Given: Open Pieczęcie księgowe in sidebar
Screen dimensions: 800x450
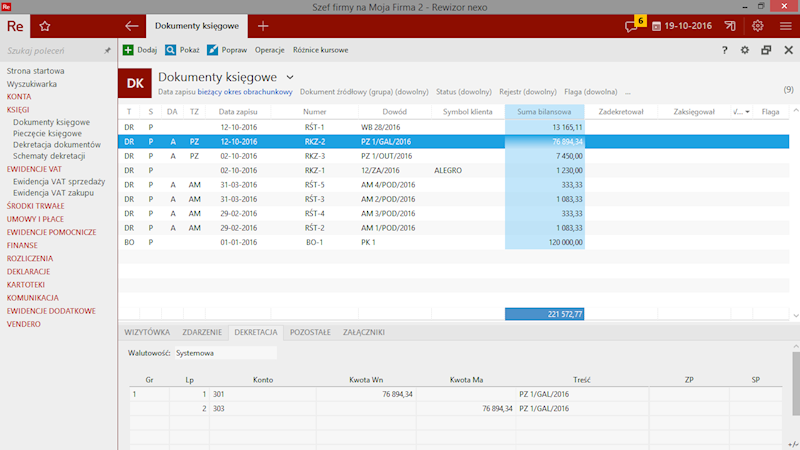Looking at the screenshot, I should click(47, 133).
